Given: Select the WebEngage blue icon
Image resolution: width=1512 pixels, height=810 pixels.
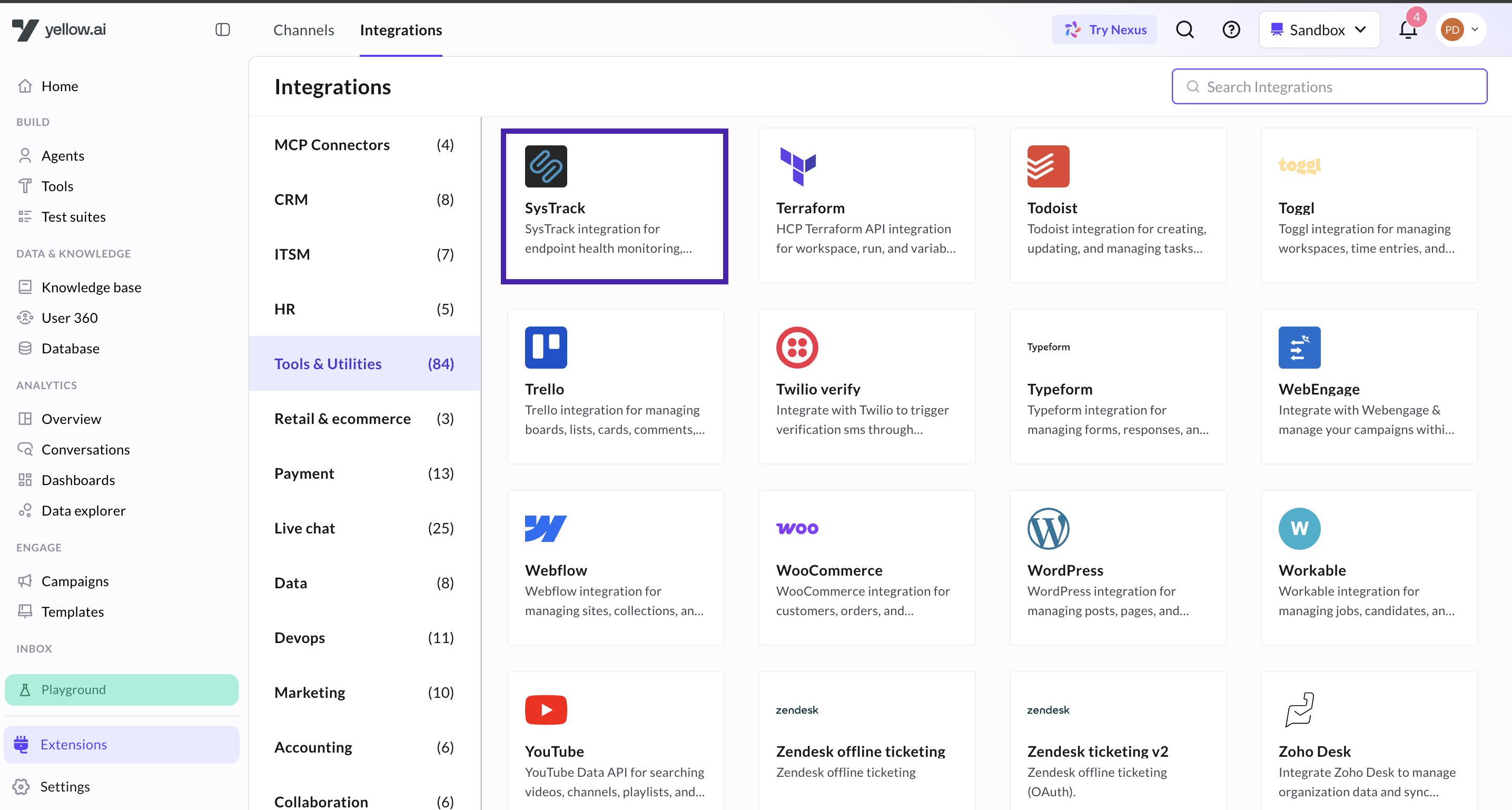Looking at the screenshot, I should pos(1300,348).
